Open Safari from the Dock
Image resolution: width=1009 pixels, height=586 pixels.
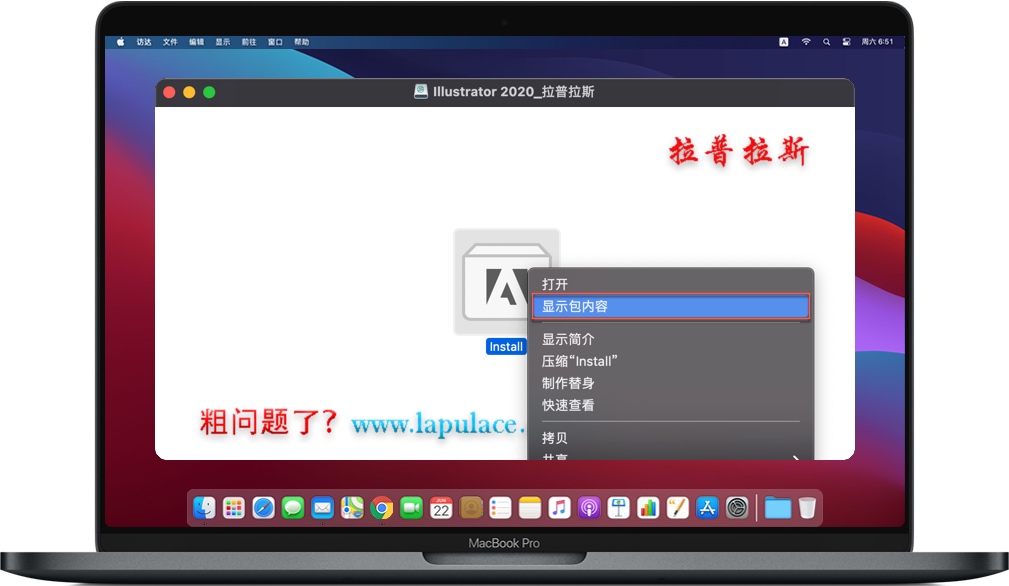pos(263,507)
